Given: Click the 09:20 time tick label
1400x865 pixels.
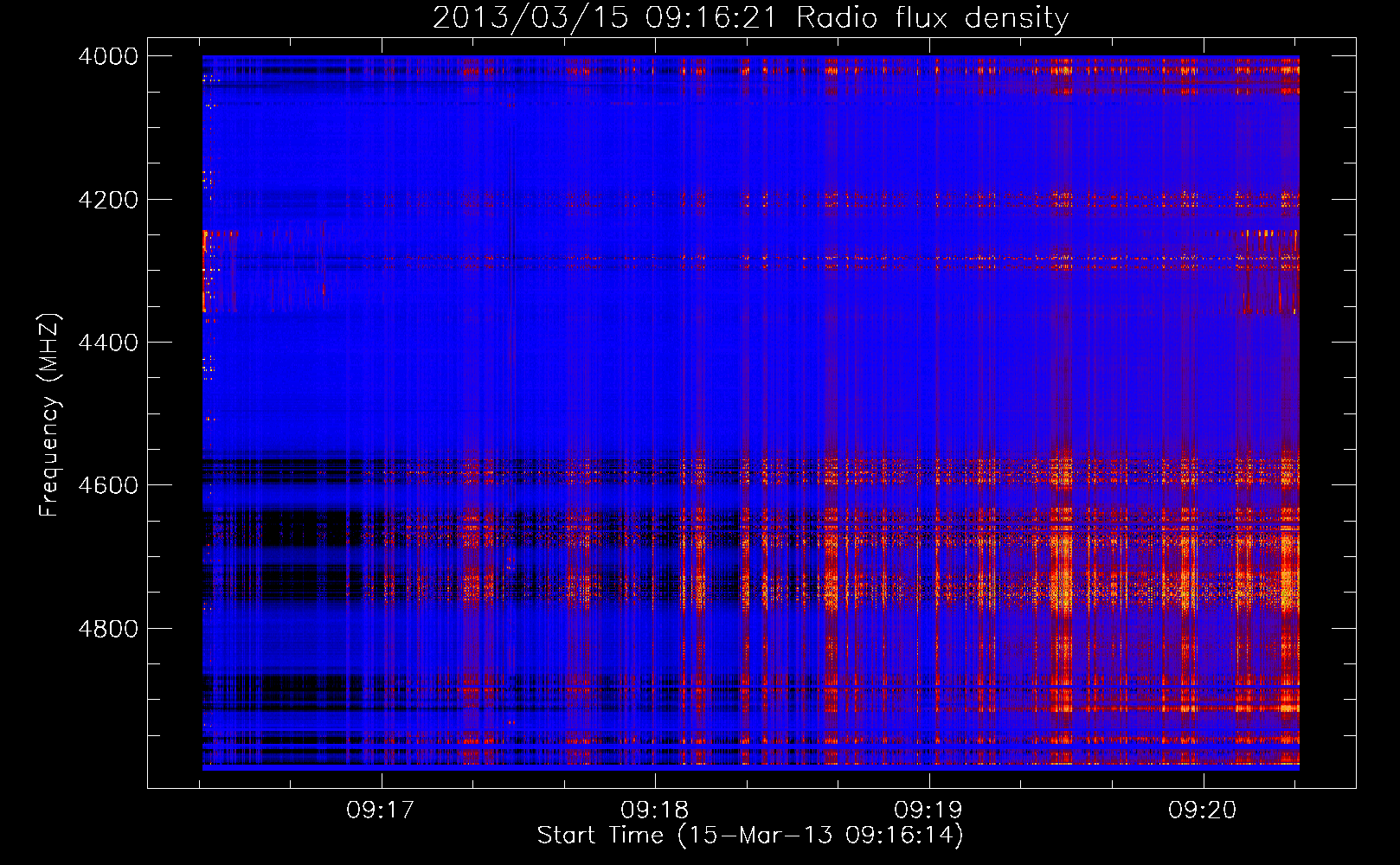Looking at the screenshot, I should [x=1203, y=811].
